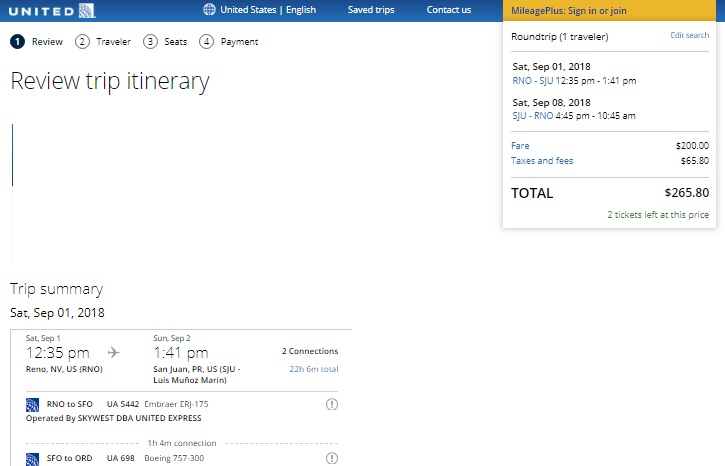The height and width of the screenshot is (466, 725).
Task: Open info icon for RNO to SFO flight
Action: click(332, 404)
